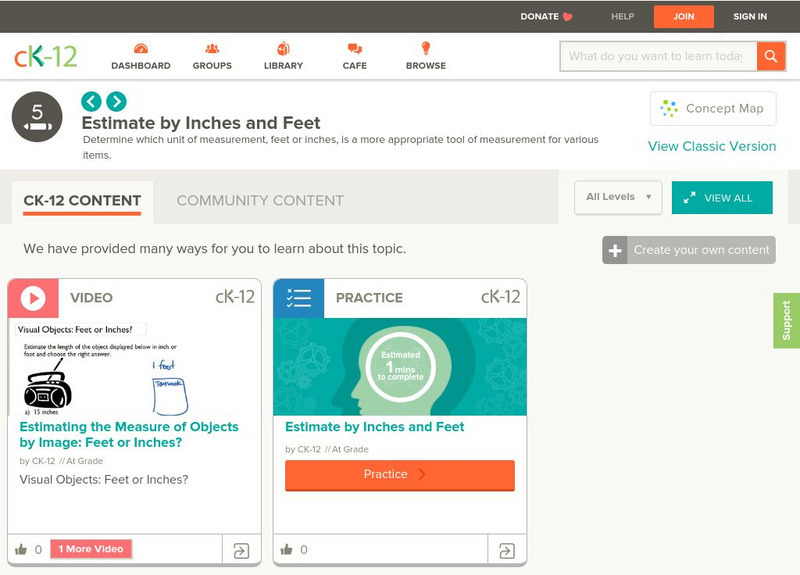Open the Cafe chat icon
This screenshot has height=575, width=800.
[x=354, y=49]
